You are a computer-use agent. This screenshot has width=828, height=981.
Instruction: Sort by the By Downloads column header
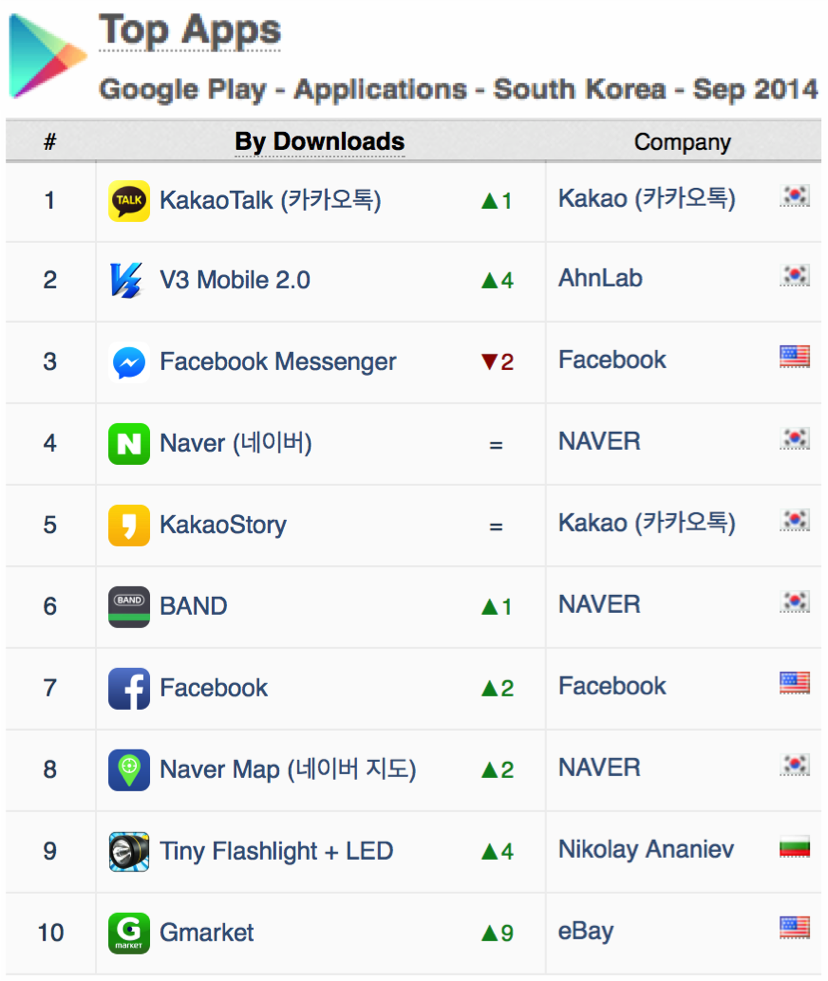(x=319, y=142)
